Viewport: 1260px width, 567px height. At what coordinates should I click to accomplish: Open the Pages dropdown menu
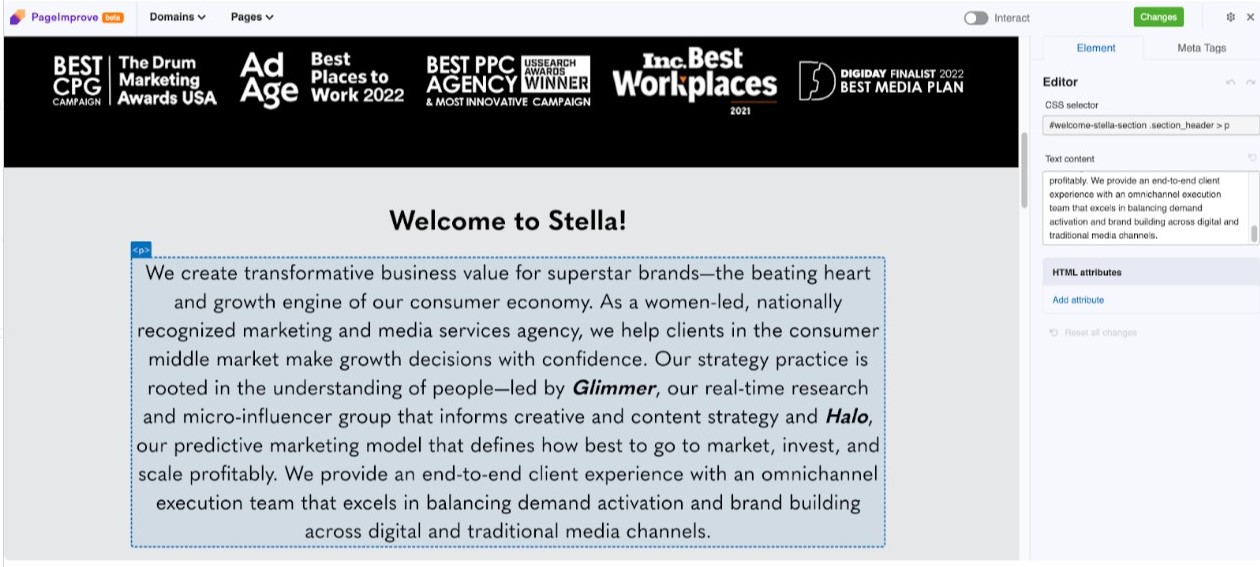[x=251, y=17]
